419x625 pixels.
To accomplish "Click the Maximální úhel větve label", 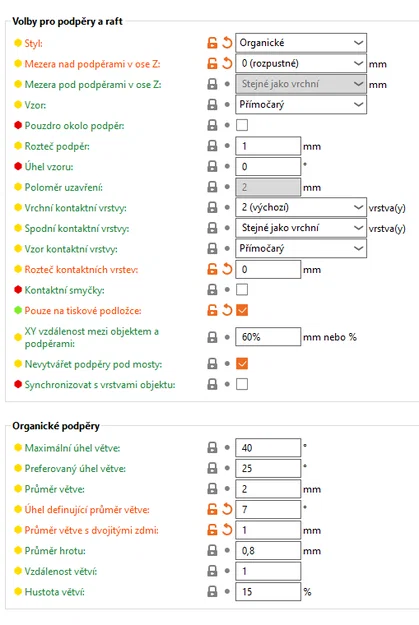I will (72, 448).
